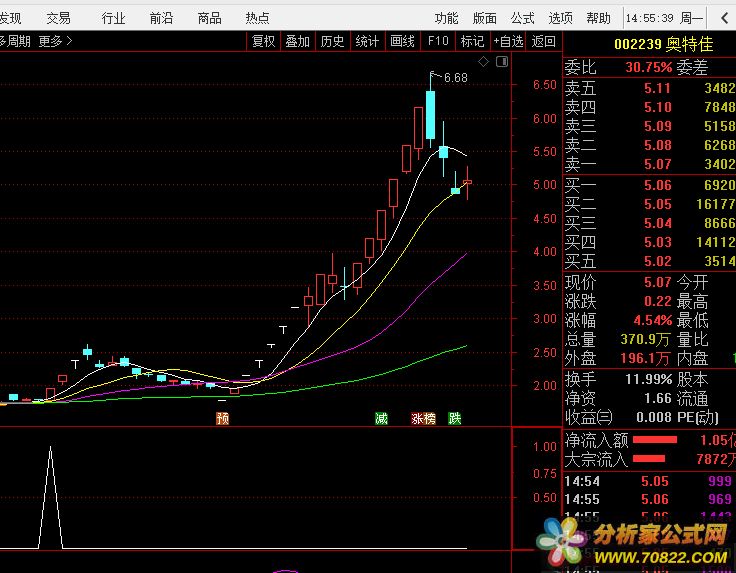736x573 pixels.
Task: Open the 前沿 menu
Action: coord(161,18)
